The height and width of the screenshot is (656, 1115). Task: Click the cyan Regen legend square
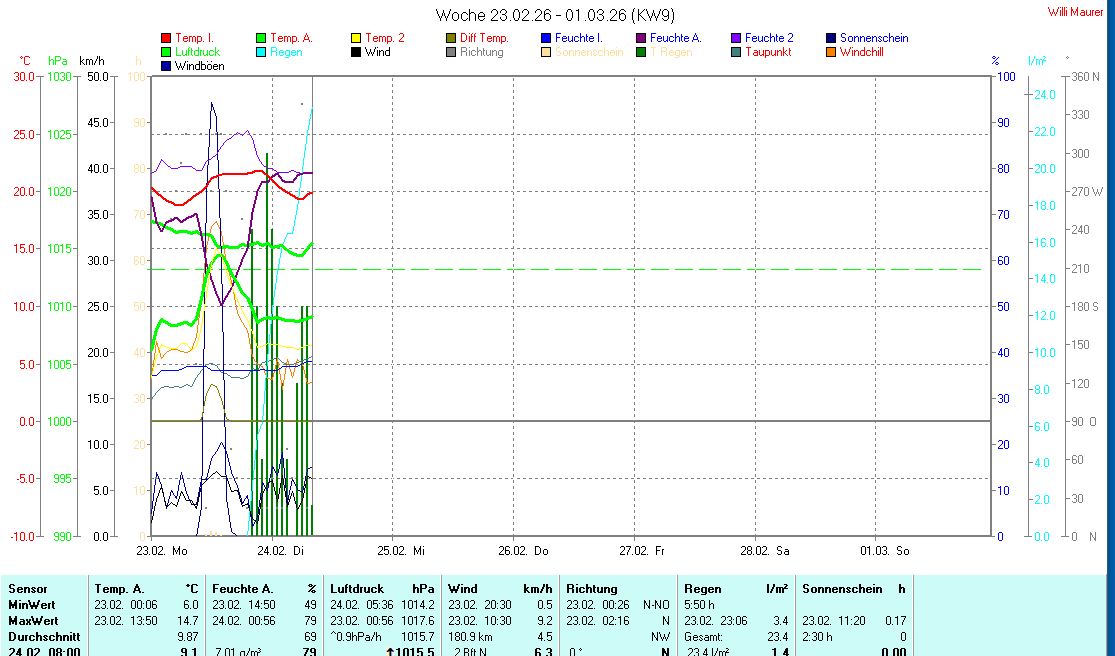pyautogui.click(x=261, y=52)
